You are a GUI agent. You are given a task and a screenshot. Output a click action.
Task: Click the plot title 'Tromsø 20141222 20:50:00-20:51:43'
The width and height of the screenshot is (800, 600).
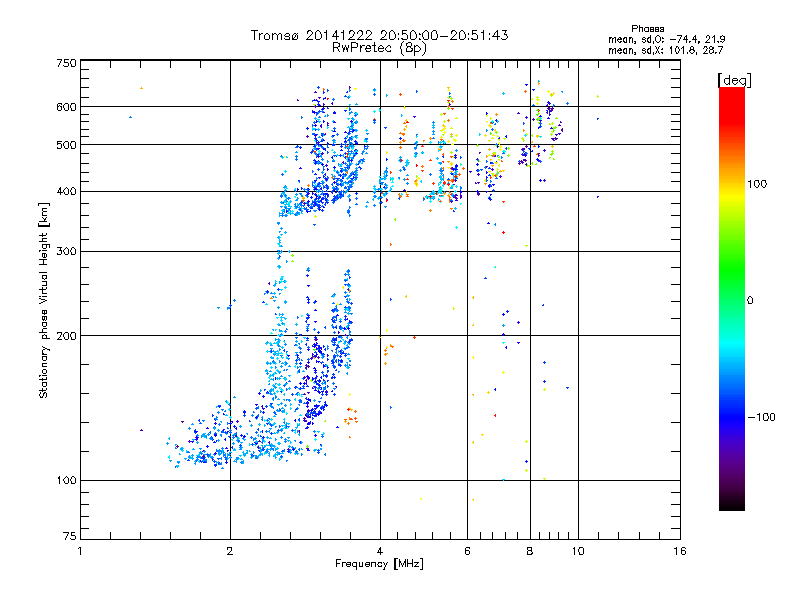point(379,35)
